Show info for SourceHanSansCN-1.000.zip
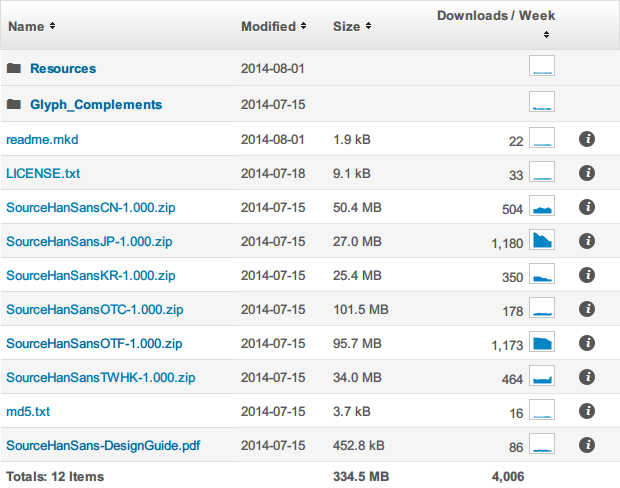The height and width of the screenshot is (488, 620). tap(587, 207)
